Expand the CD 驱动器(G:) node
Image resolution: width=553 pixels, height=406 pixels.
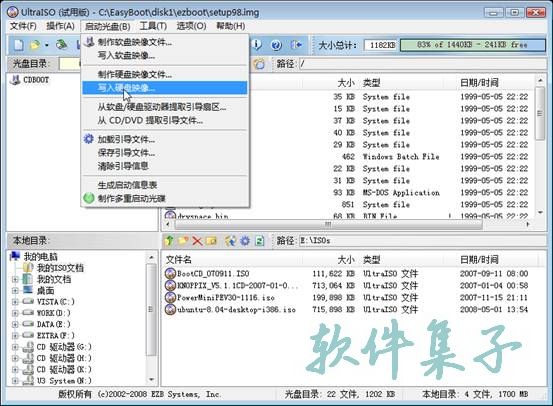15,347
